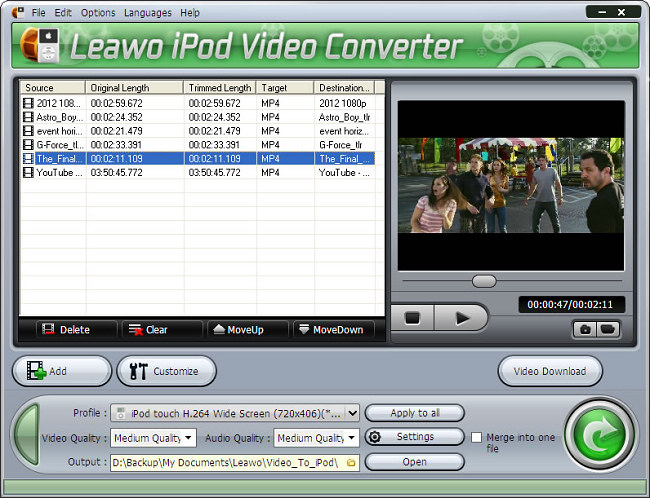Click the film icon of The_Final row
This screenshot has width=650, height=498.
[x=28, y=158]
